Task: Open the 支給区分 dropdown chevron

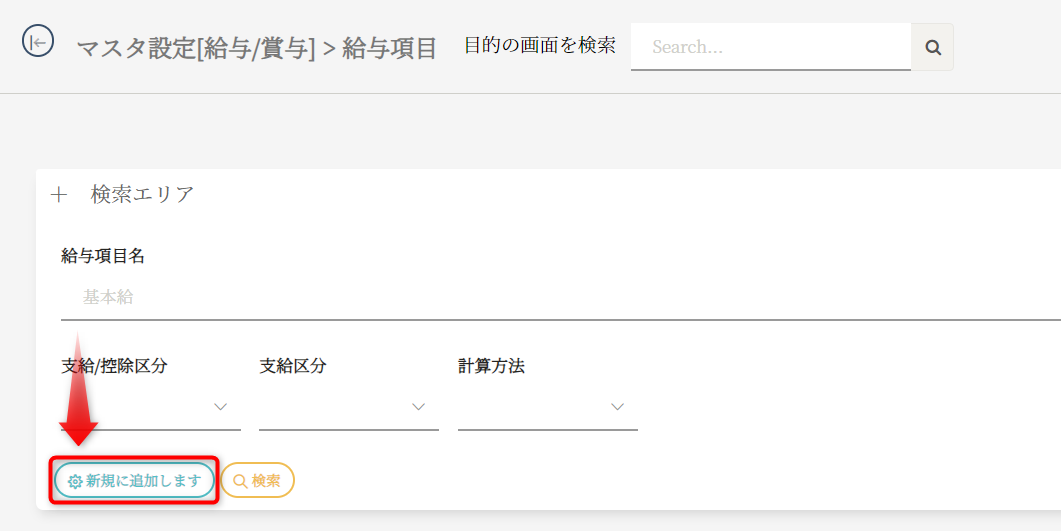Action: coord(419,407)
